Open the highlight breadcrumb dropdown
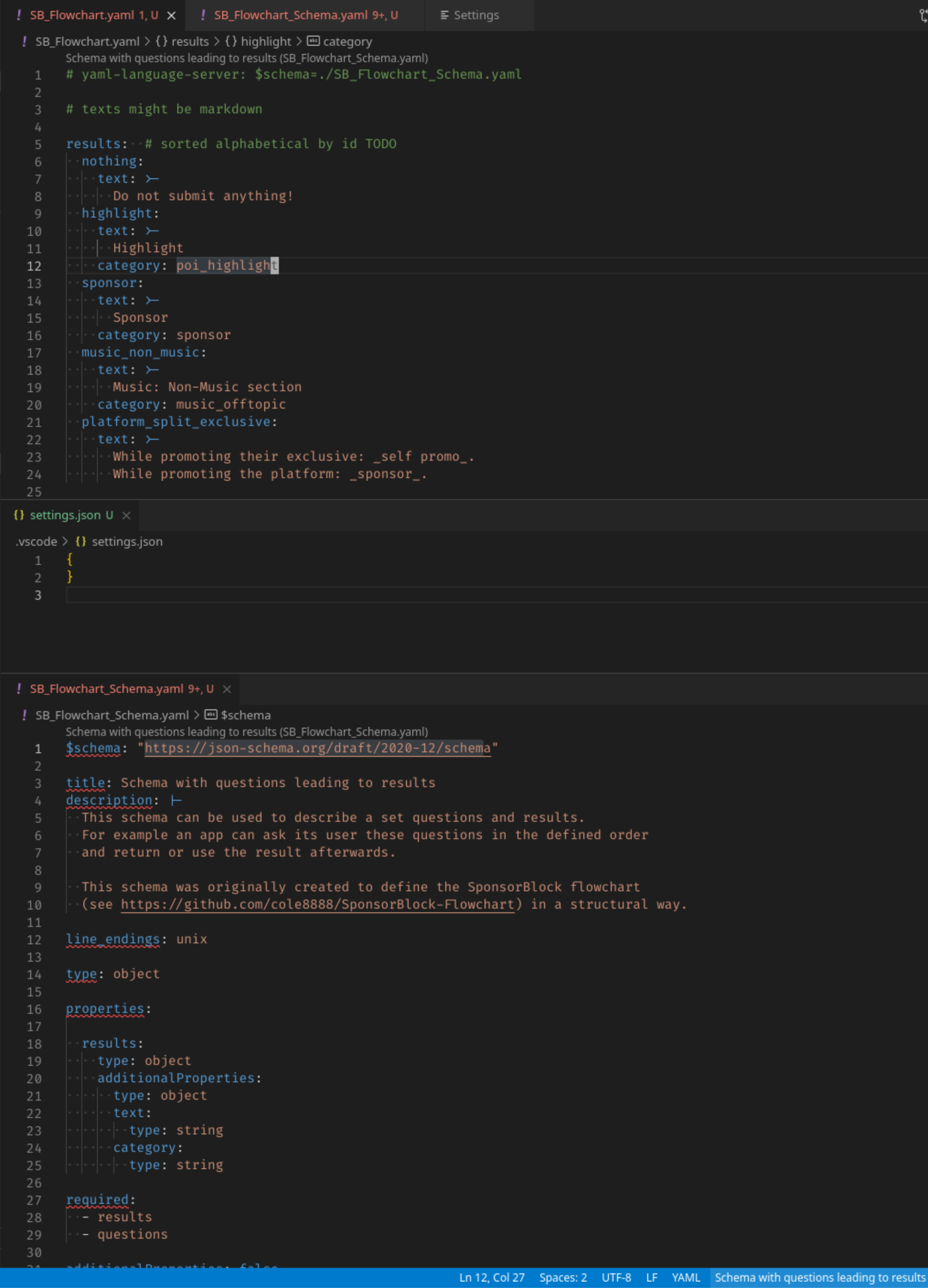The image size is (928, 1288). point(265,42)
